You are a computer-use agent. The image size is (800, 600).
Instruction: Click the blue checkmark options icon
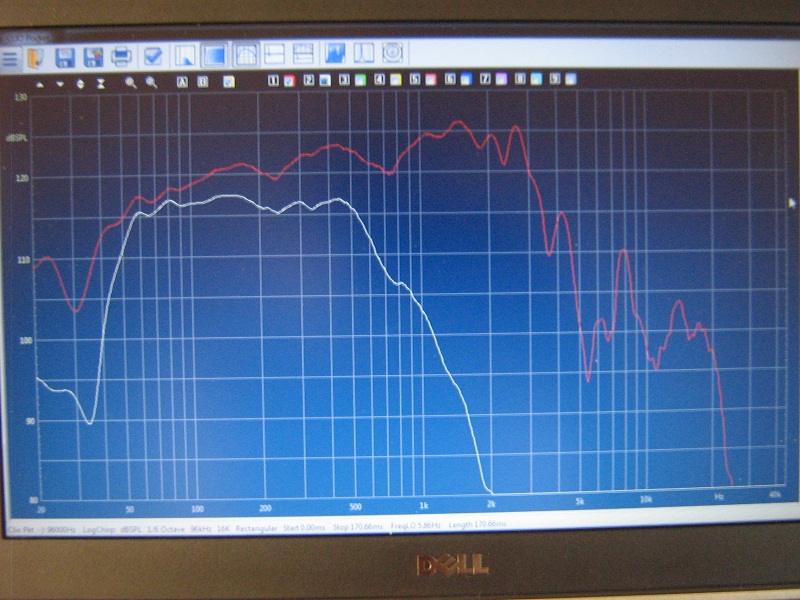click(x=153, y=56)
